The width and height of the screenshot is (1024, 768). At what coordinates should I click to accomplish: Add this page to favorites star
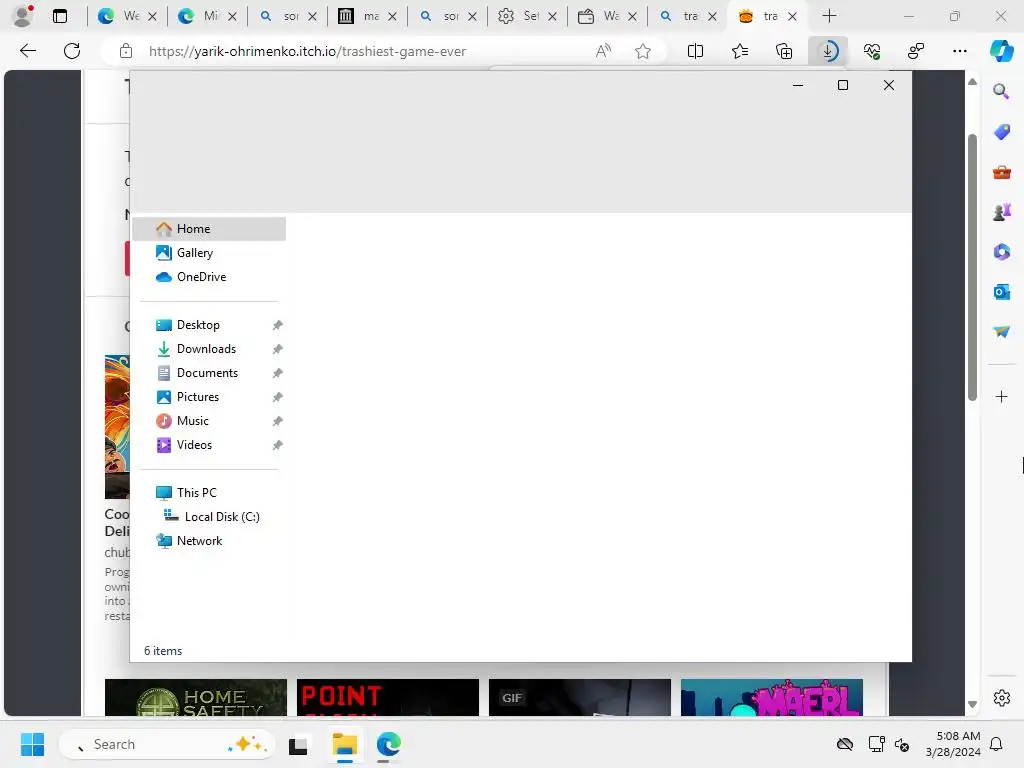643,51
